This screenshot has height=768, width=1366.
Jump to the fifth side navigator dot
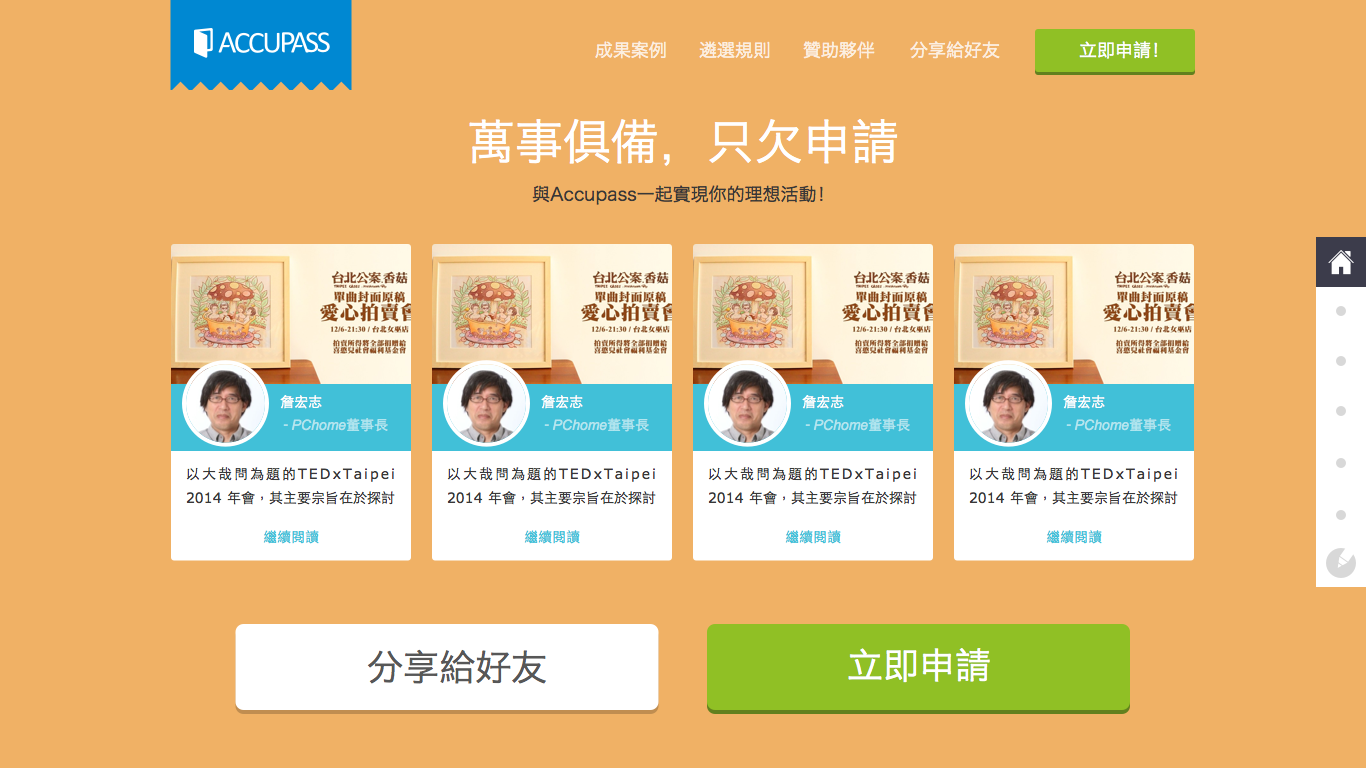(x=1341, y=515)
